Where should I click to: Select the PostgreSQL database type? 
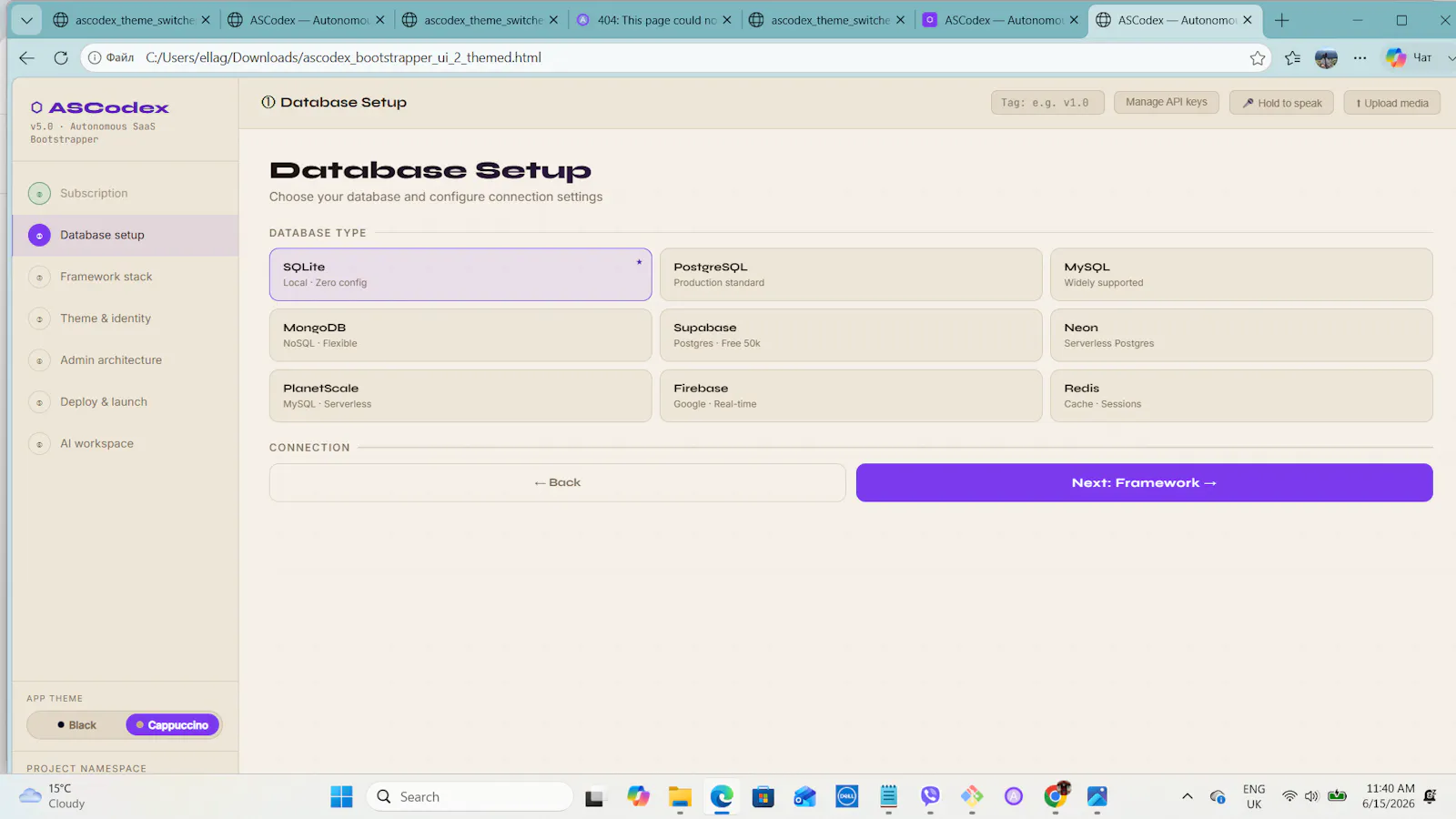pos(851,275)
